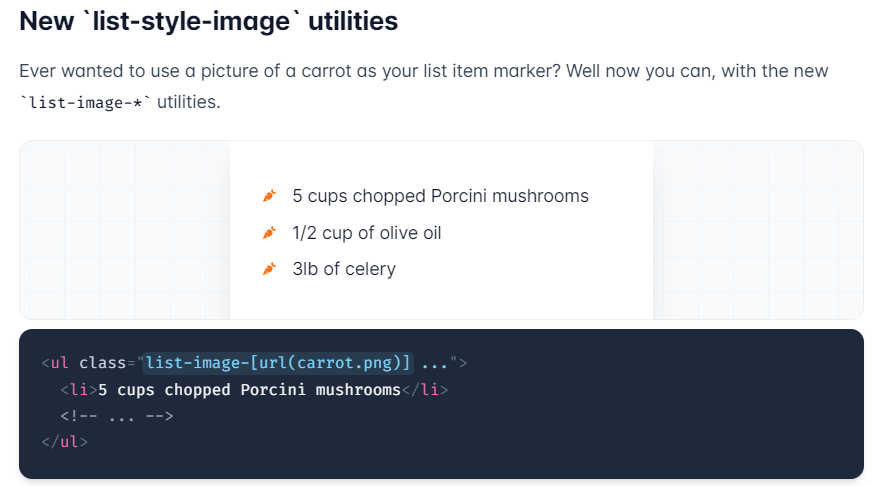The width and height of the screenshot is (874, 486).
Task: Click the bold Porcini mushrooms text in code
Action: (250, 389)
